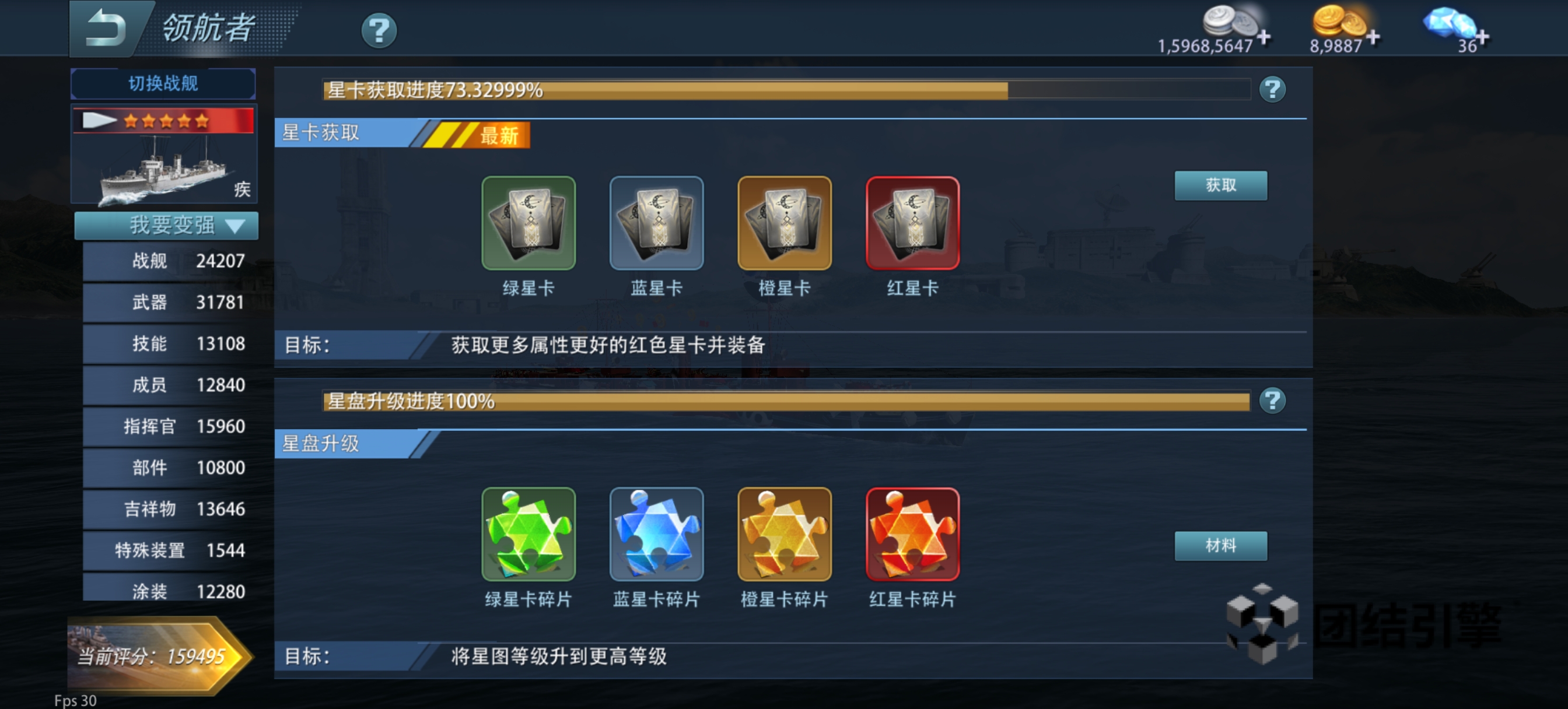Viewport: 1568px width, 709px height.
Task: Select the blue star card 蓝星卡
Action: [x=656, y=223]
